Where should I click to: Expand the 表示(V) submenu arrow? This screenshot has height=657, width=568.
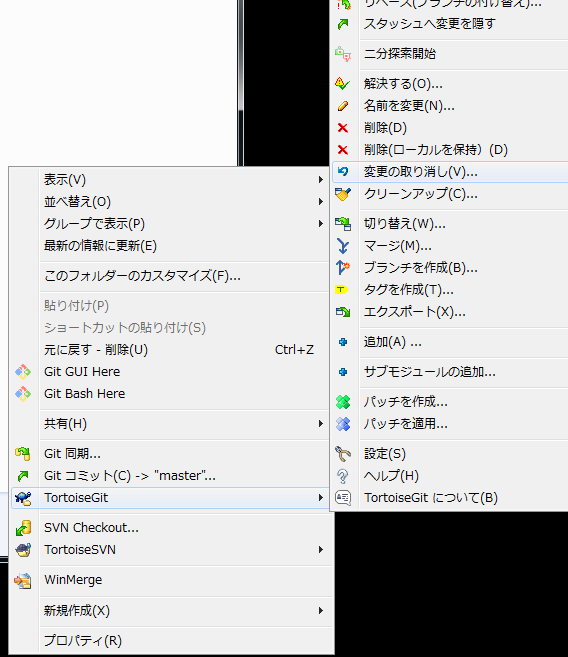(x=320, y=180)
